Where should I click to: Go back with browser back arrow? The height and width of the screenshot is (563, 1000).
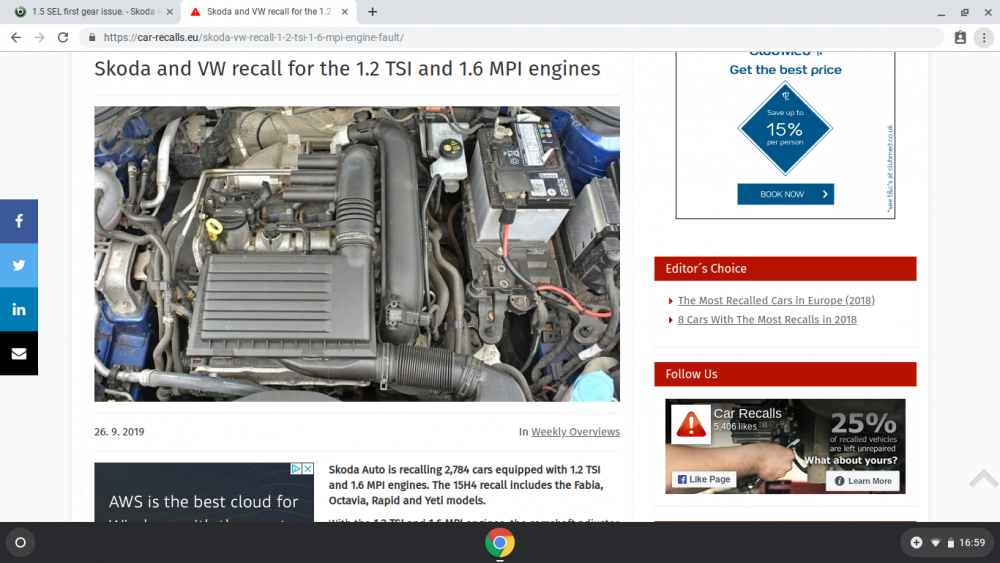pyautogui.click(x=16, y=38)
